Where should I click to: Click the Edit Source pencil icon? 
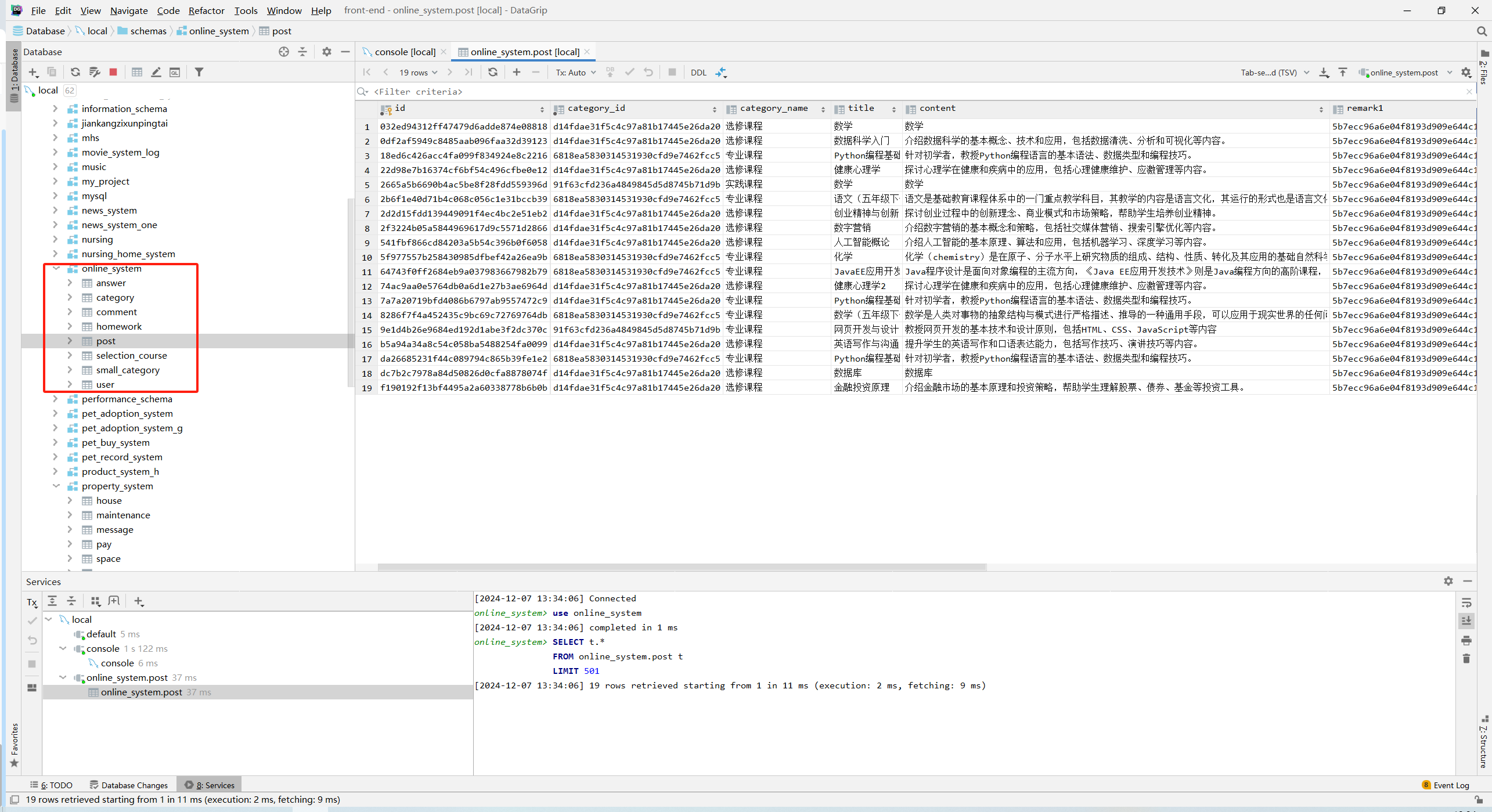point(156,72)
